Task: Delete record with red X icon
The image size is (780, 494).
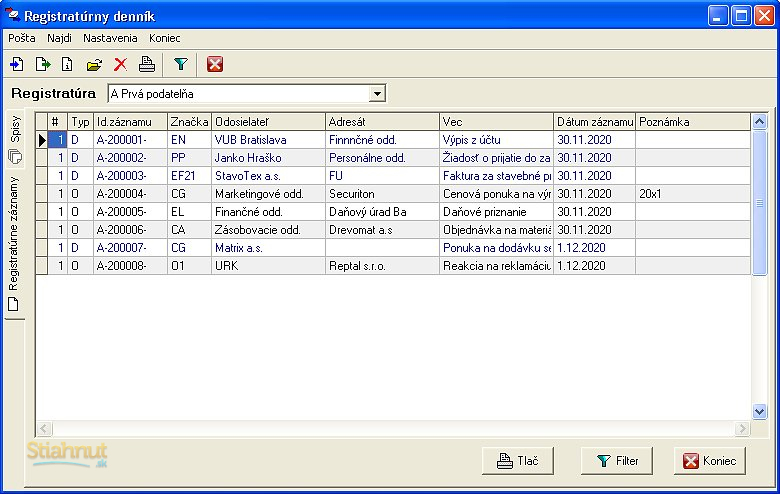Action: [x=120, y=64]
